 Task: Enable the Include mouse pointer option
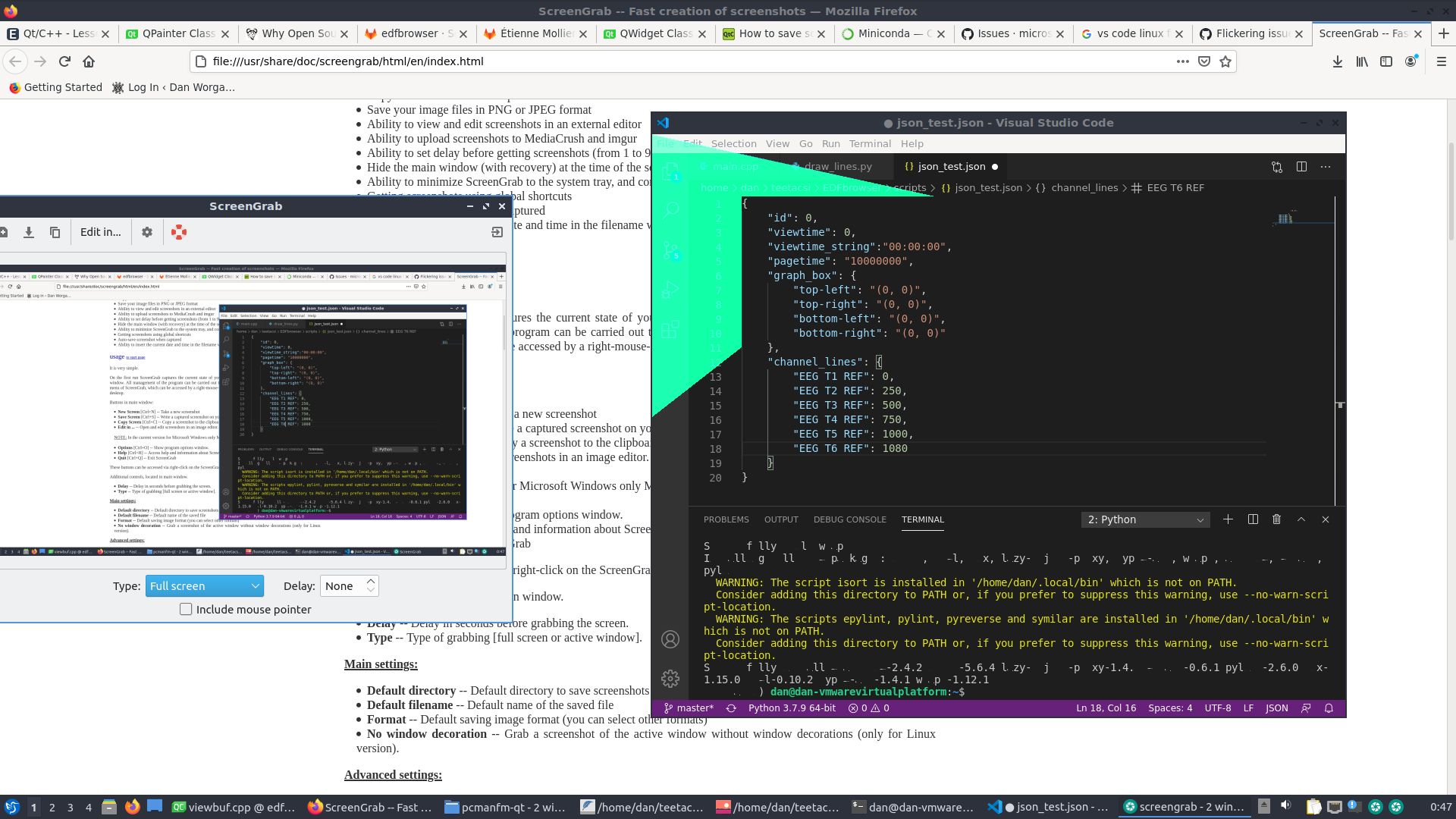coord(185,609)
